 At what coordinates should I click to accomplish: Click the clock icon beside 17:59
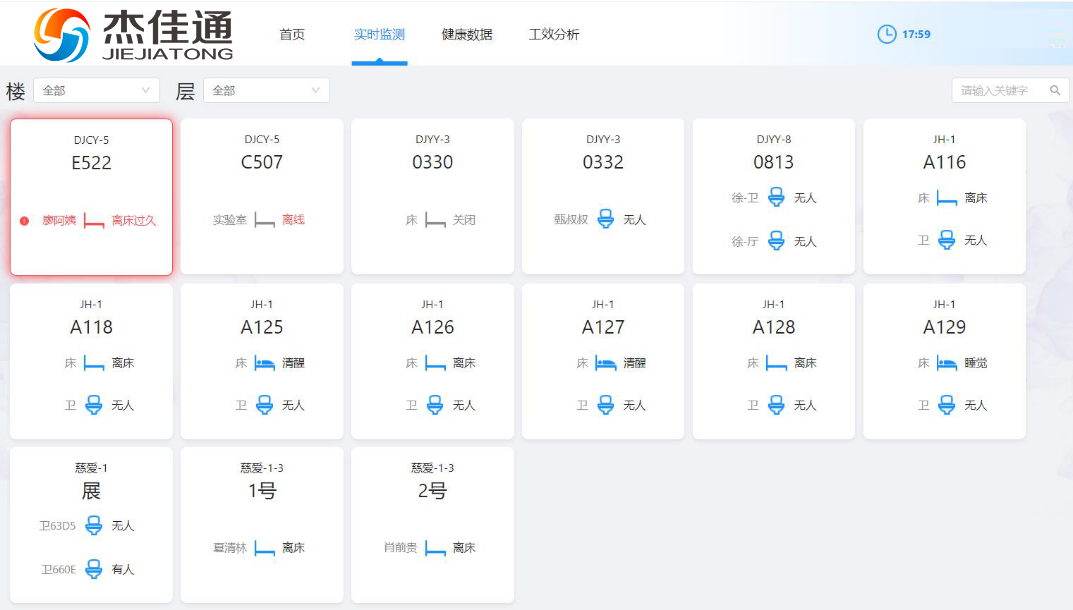pos(886,34)
